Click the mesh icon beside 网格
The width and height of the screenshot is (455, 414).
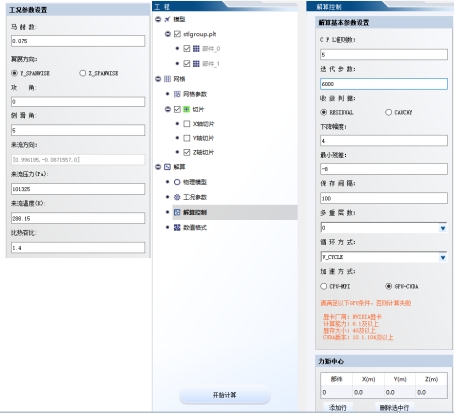(167, 79)
